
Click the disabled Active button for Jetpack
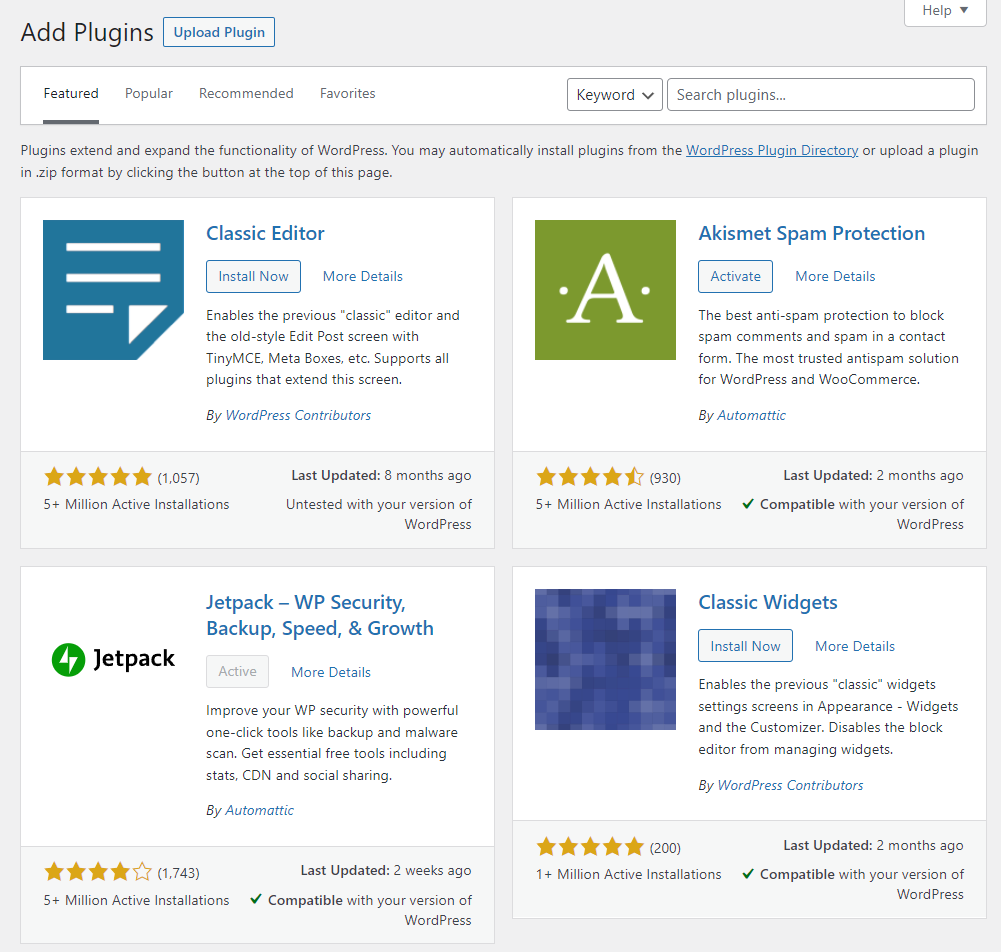click(237, 671)
